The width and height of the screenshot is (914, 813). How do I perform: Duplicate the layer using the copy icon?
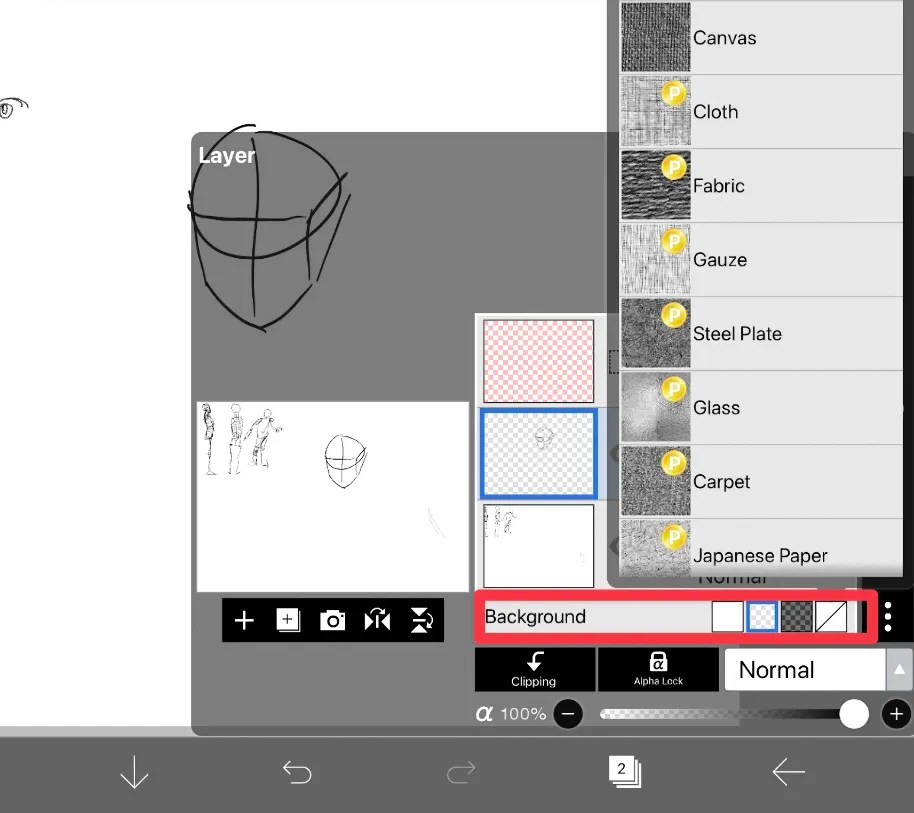[x=288, y=620]
